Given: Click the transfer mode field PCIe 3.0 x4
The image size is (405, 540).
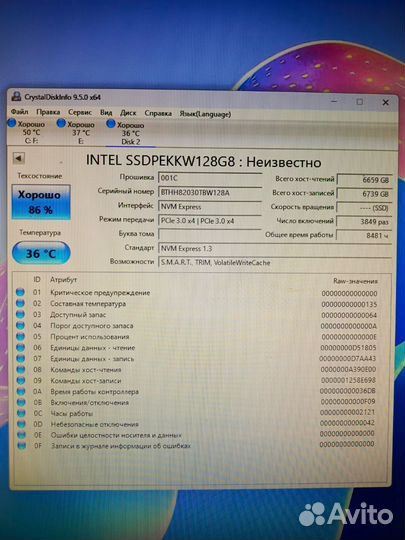Looking at the screenshot, I should (210, 221).
